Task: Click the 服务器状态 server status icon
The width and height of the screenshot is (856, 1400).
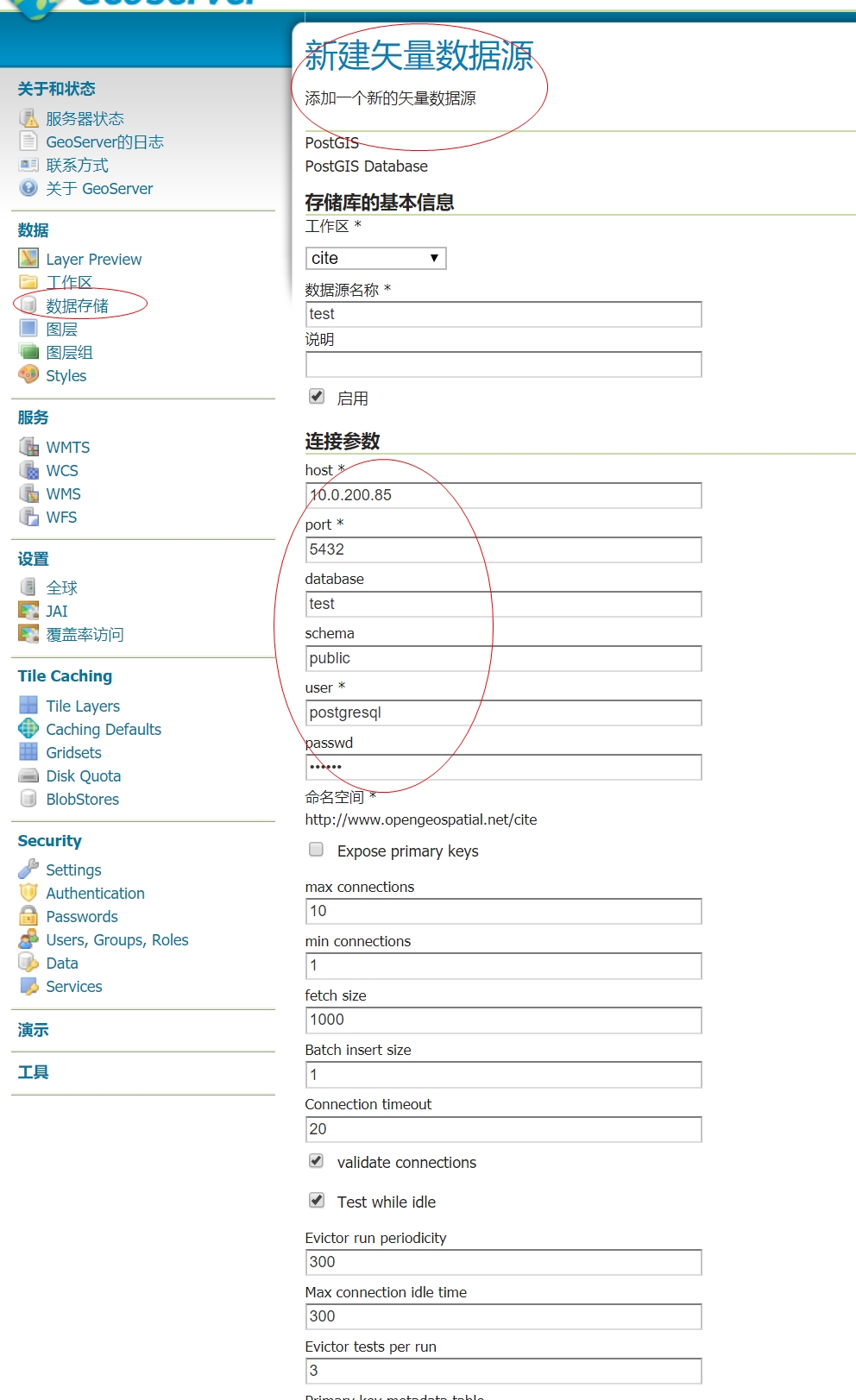Action: tap(28, 118)
